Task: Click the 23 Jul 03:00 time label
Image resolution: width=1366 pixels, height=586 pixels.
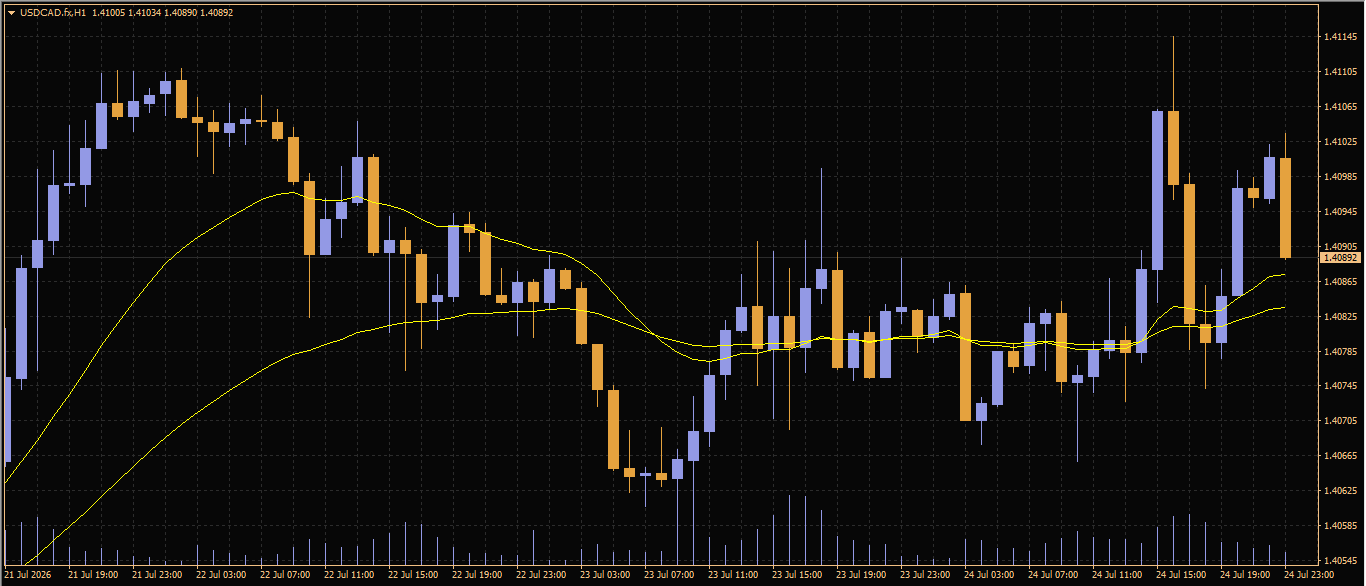Action: pos(605,576)
